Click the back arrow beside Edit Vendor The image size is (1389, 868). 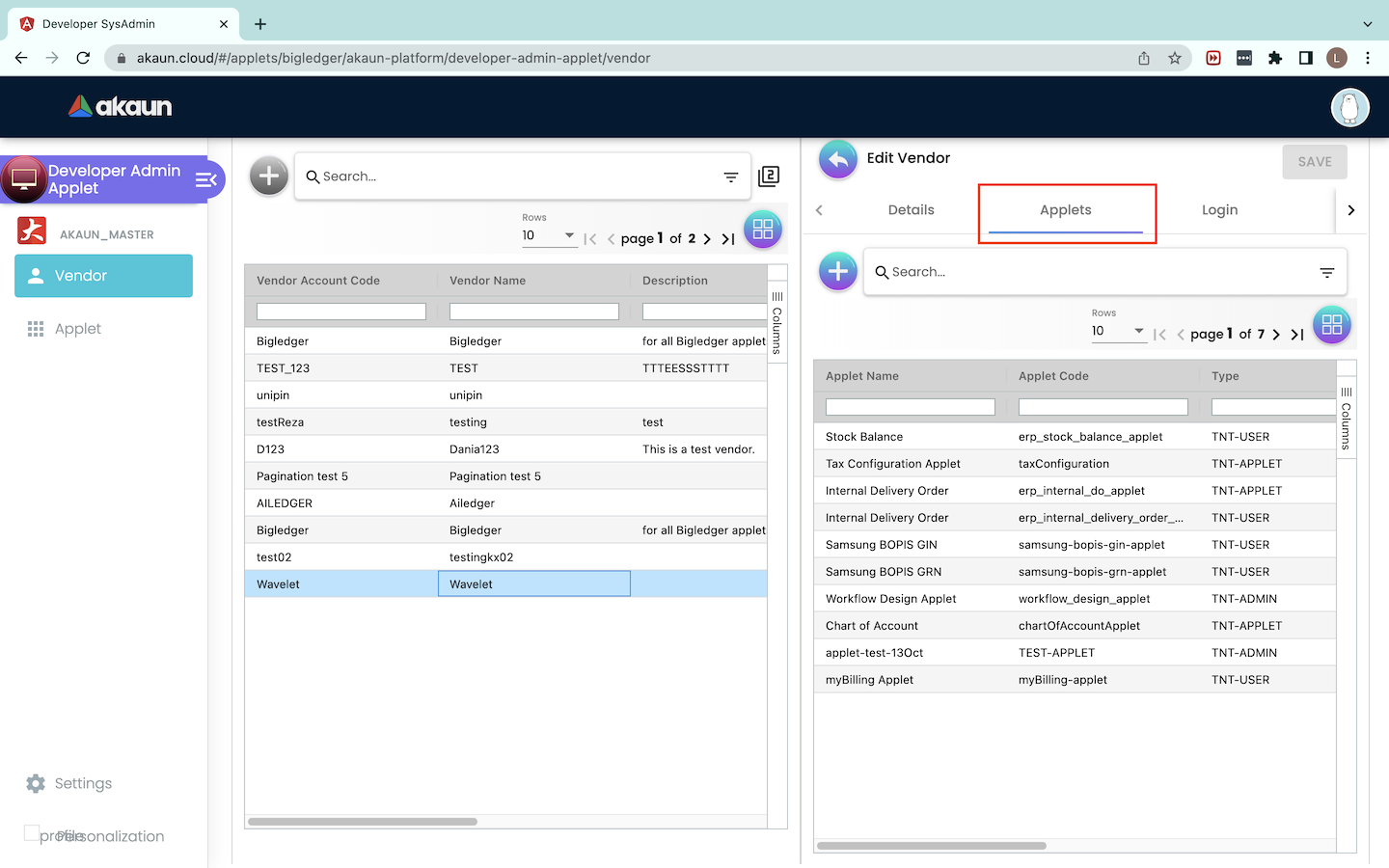click(x=837, y=160)
